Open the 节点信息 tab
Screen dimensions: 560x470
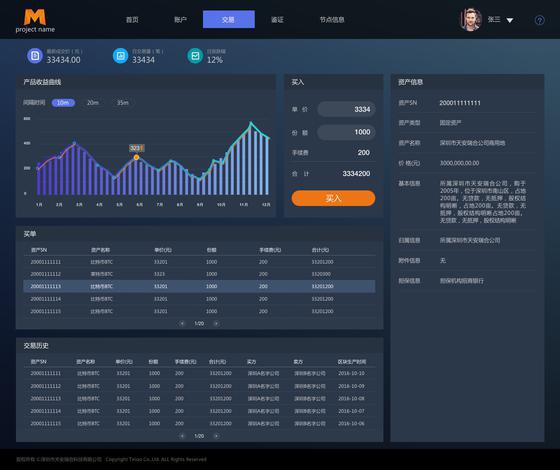click(332, 20)
